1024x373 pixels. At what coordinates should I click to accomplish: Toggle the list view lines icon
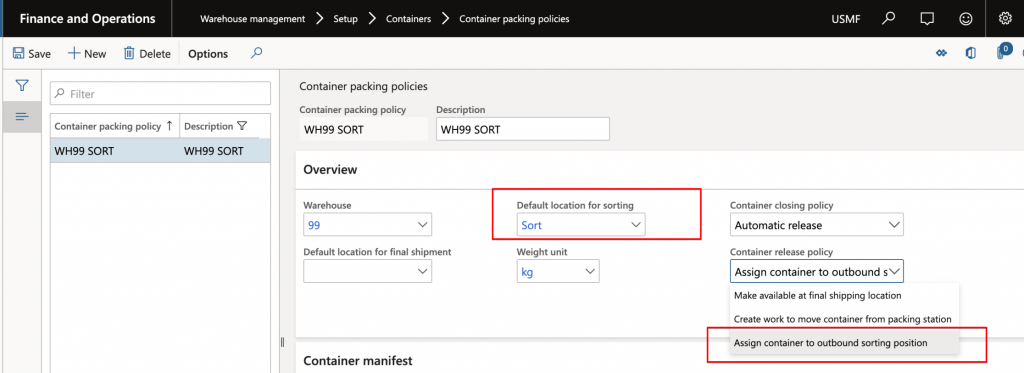[22, 116]
